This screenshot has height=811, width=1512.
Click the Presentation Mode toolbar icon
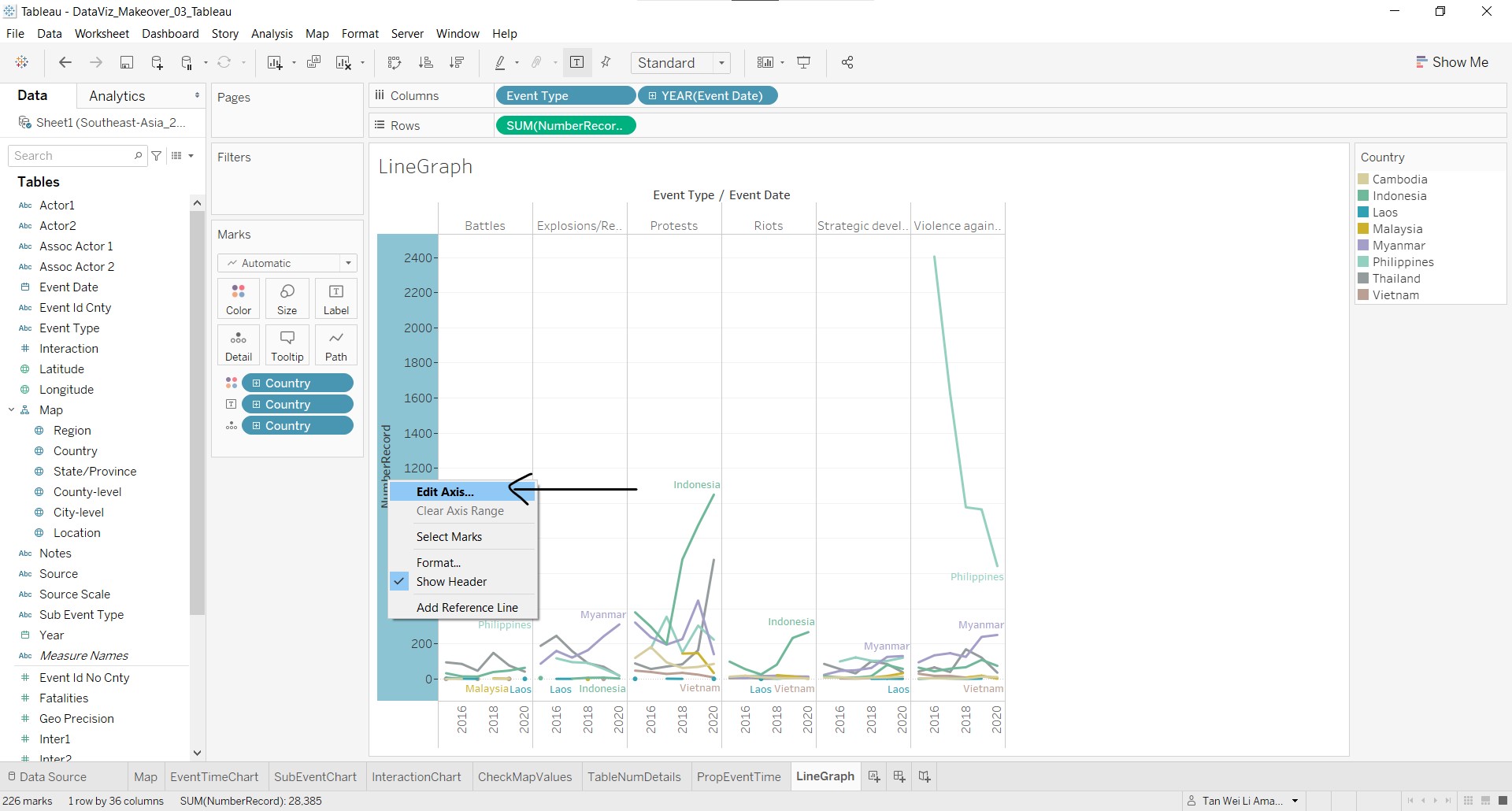(x=804, y=63)
